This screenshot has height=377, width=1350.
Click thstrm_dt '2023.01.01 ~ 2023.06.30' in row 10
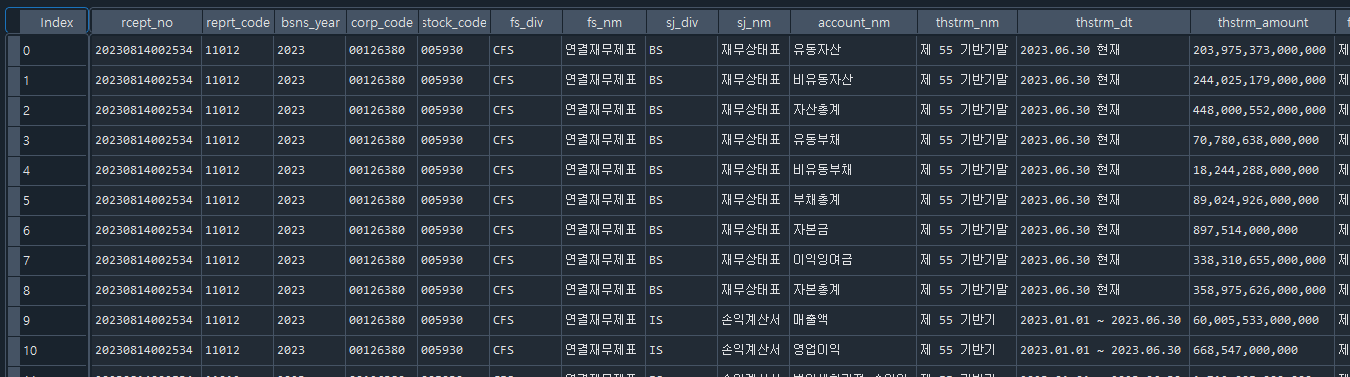[1104, 350]
